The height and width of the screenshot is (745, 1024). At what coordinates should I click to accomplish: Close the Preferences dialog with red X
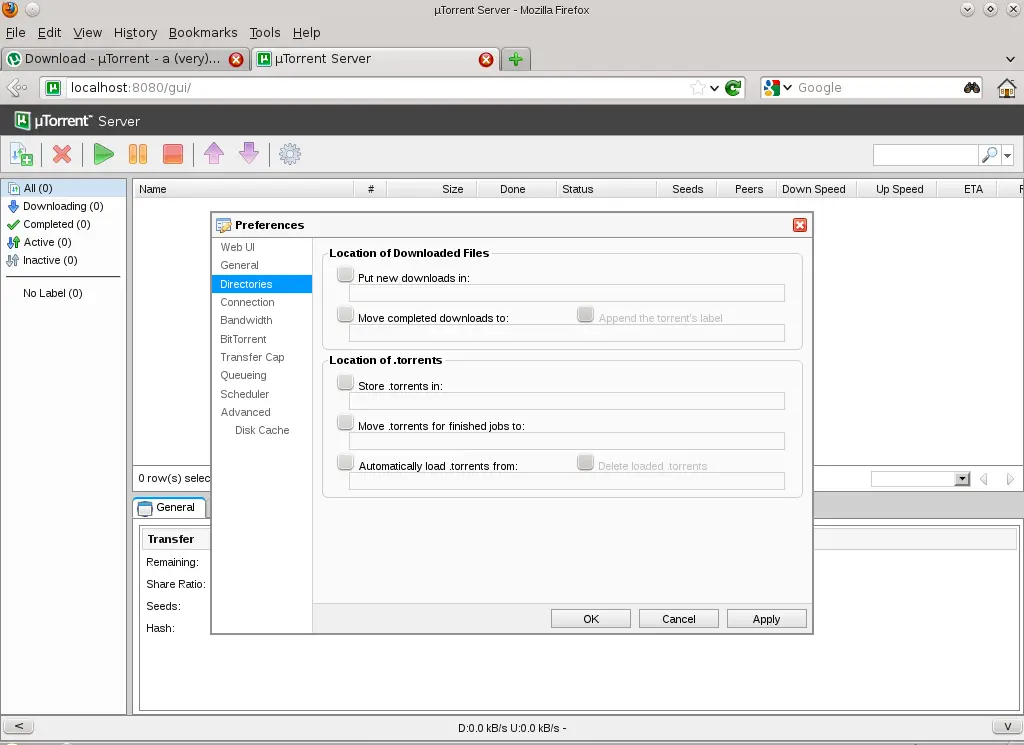point(799,225)
